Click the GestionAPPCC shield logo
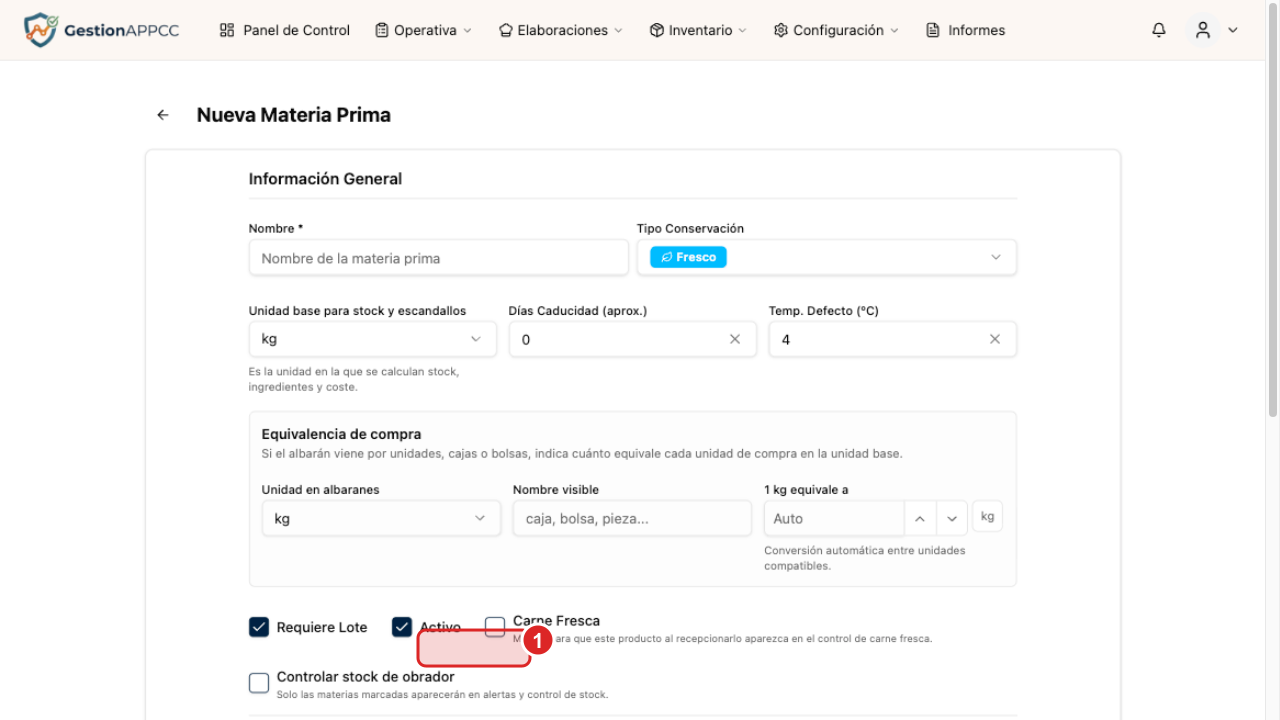1280x720 pixels. coord(41,30)
